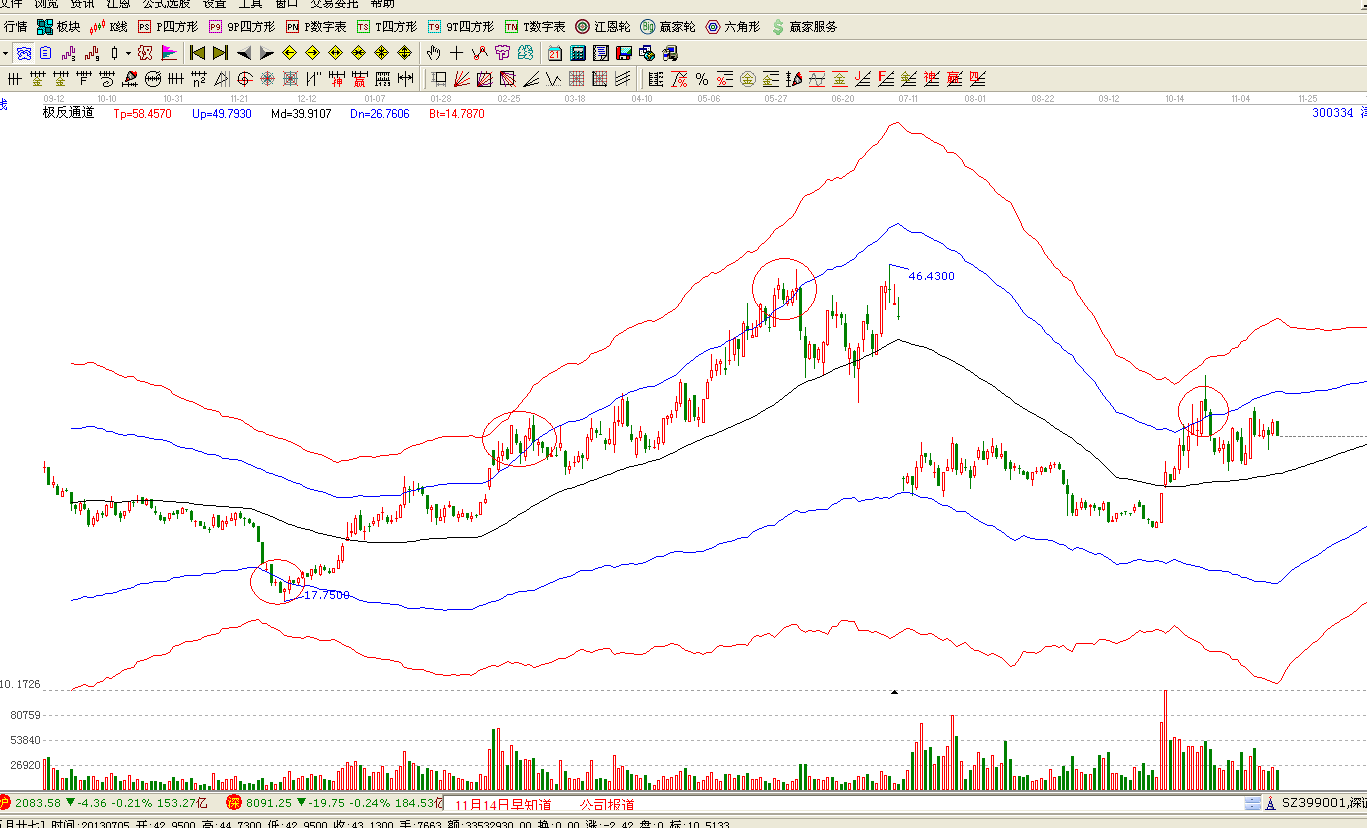Viewport: 1367px width, 828px height.
Task: Jump to first bar with skip-start arrow
Action: [x=197, y=53]
